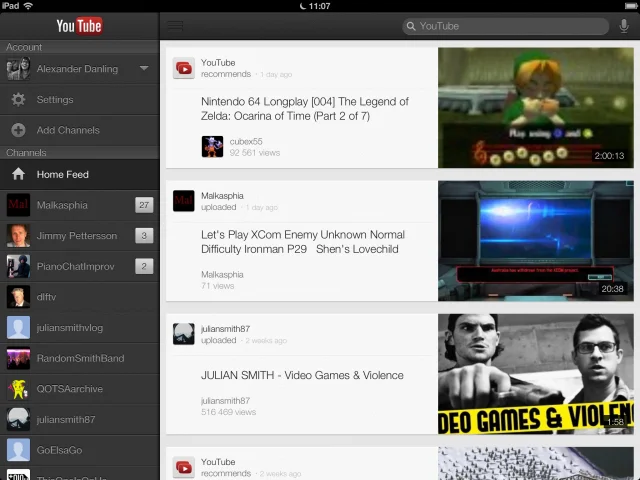640x480 pixels.
Task: Open the juliansmithvlog channel
Action: (69, 328)
